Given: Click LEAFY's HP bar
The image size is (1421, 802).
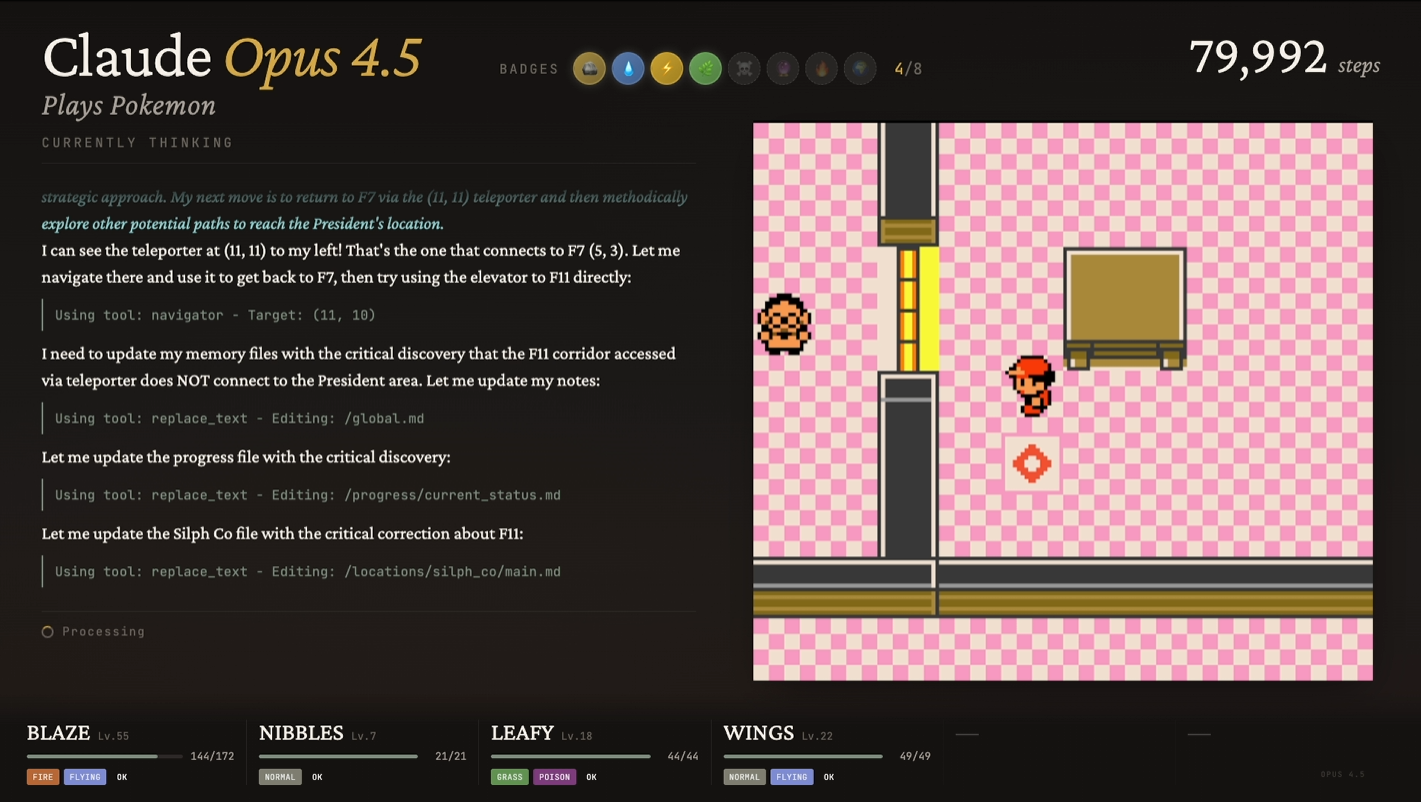Looking at the screenshot, I should pos(570,756).
